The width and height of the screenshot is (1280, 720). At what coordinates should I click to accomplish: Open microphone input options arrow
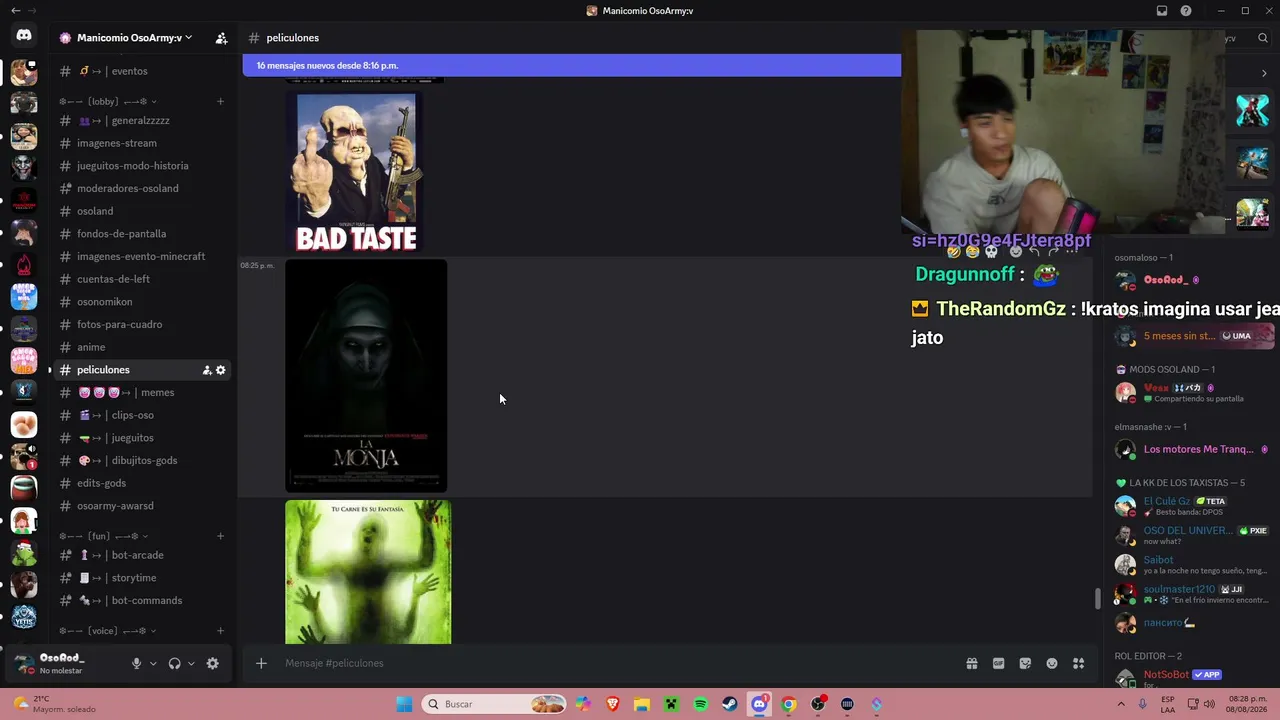[153, 663]
